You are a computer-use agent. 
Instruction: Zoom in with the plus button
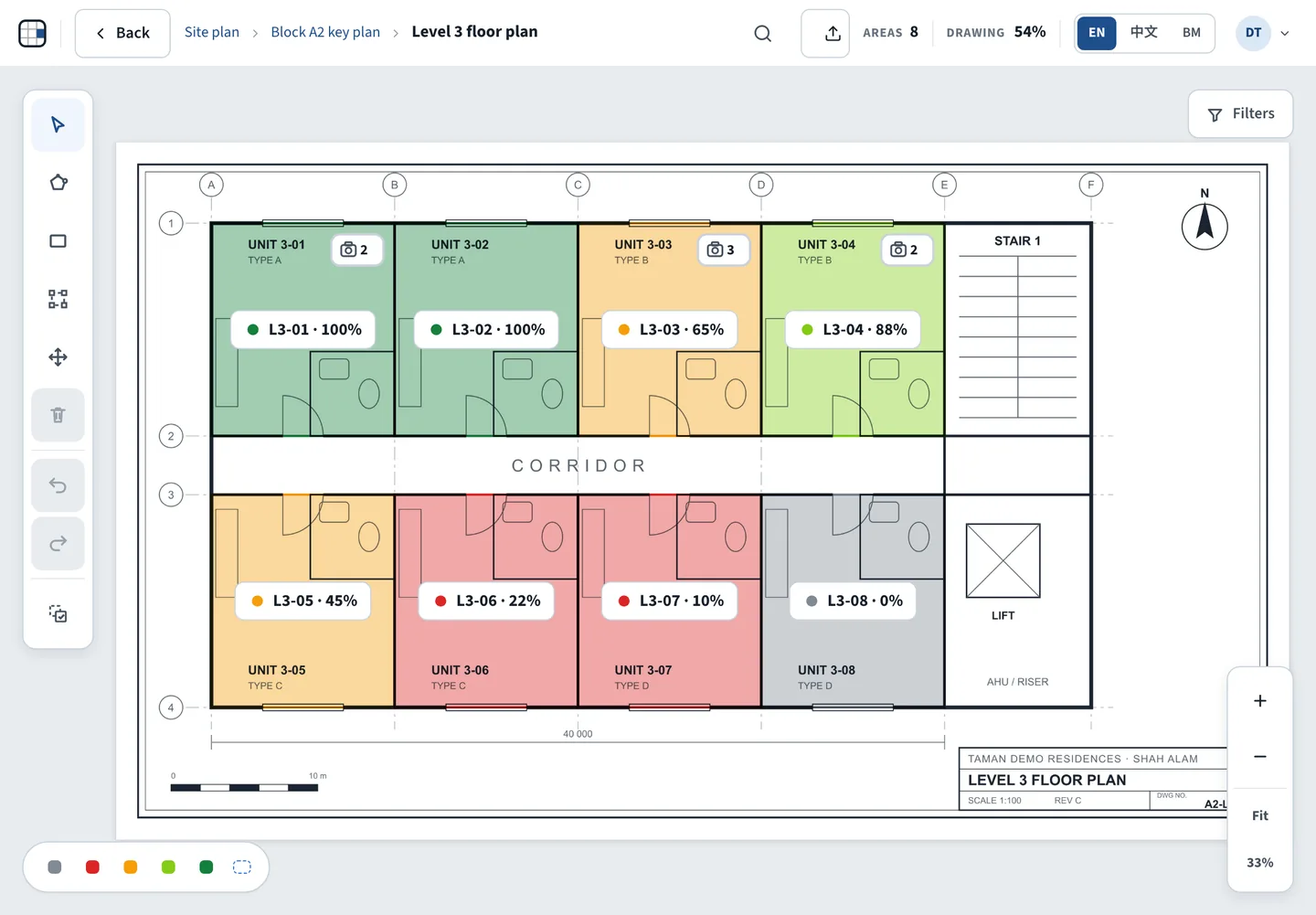[1260, 701]
